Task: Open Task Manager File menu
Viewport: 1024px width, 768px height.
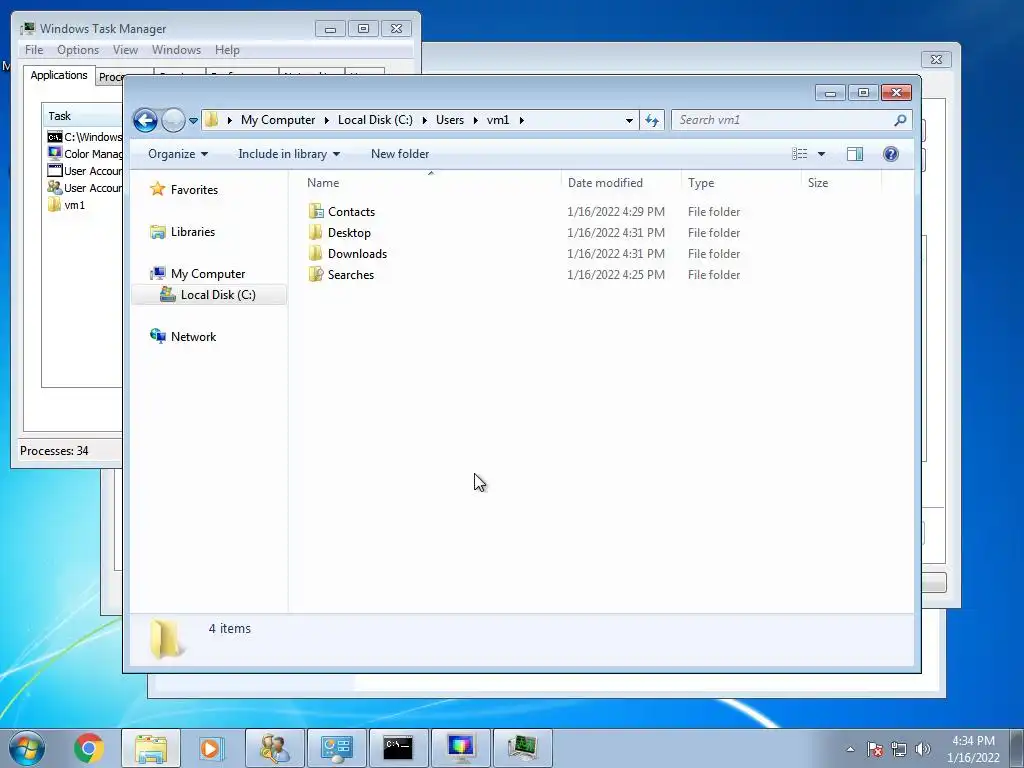Action: click(34, 50)
